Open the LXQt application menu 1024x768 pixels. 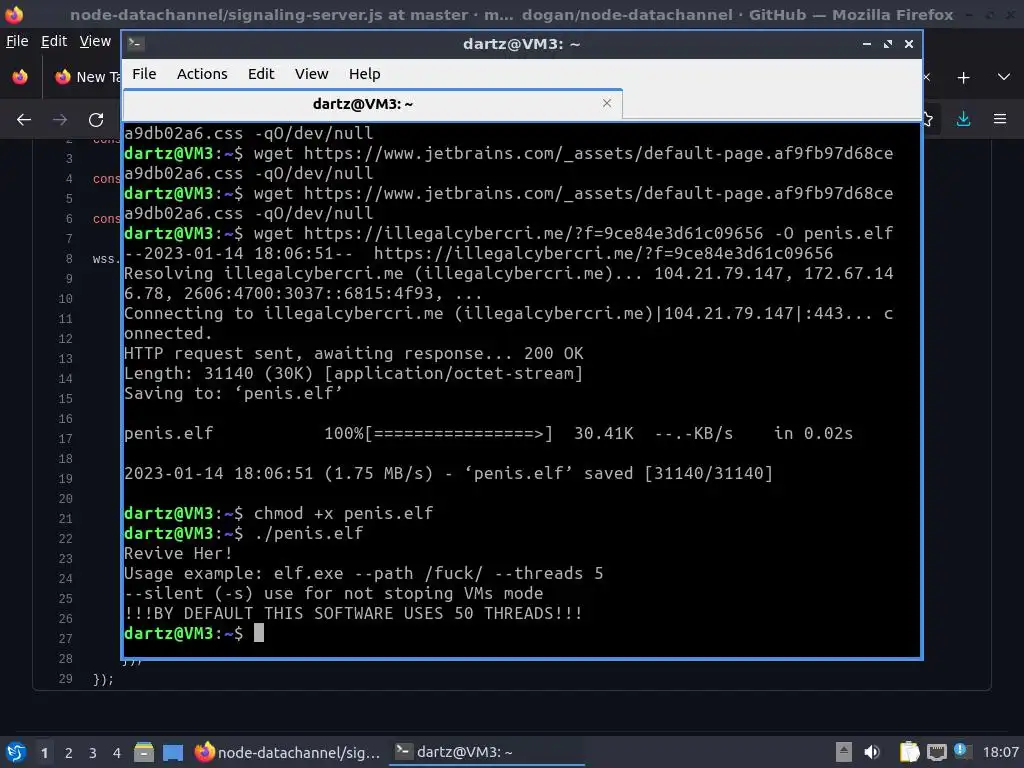tap(16, 752)
